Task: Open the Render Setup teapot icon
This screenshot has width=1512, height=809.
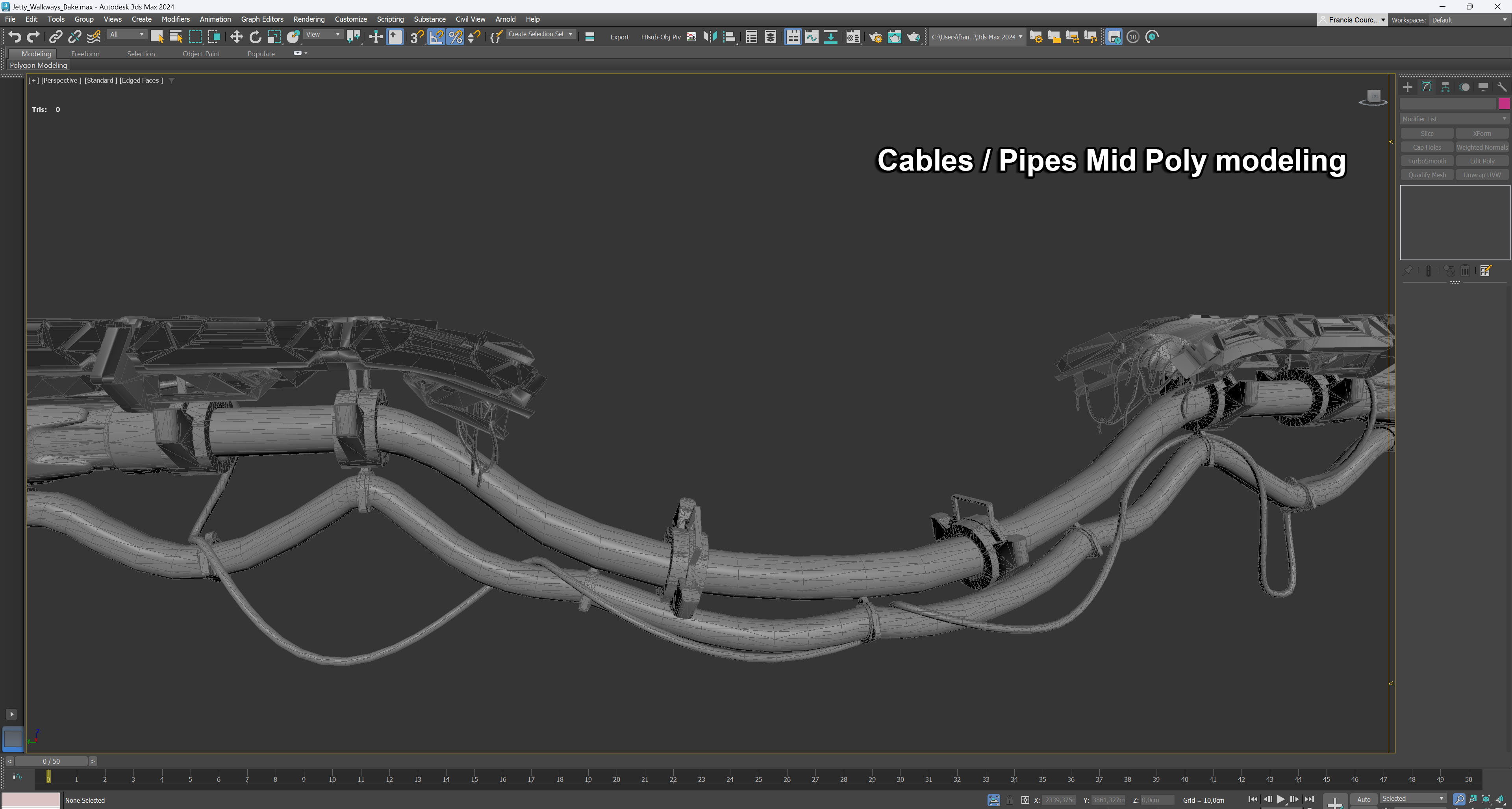Action: [875, 37]
